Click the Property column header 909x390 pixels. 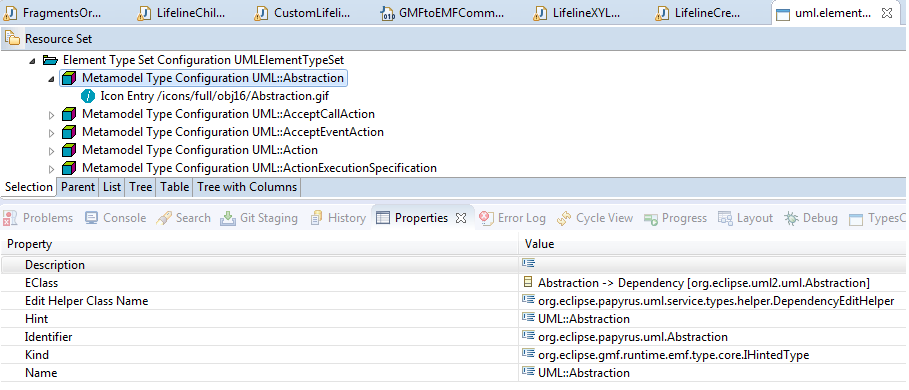coord(259,244)
